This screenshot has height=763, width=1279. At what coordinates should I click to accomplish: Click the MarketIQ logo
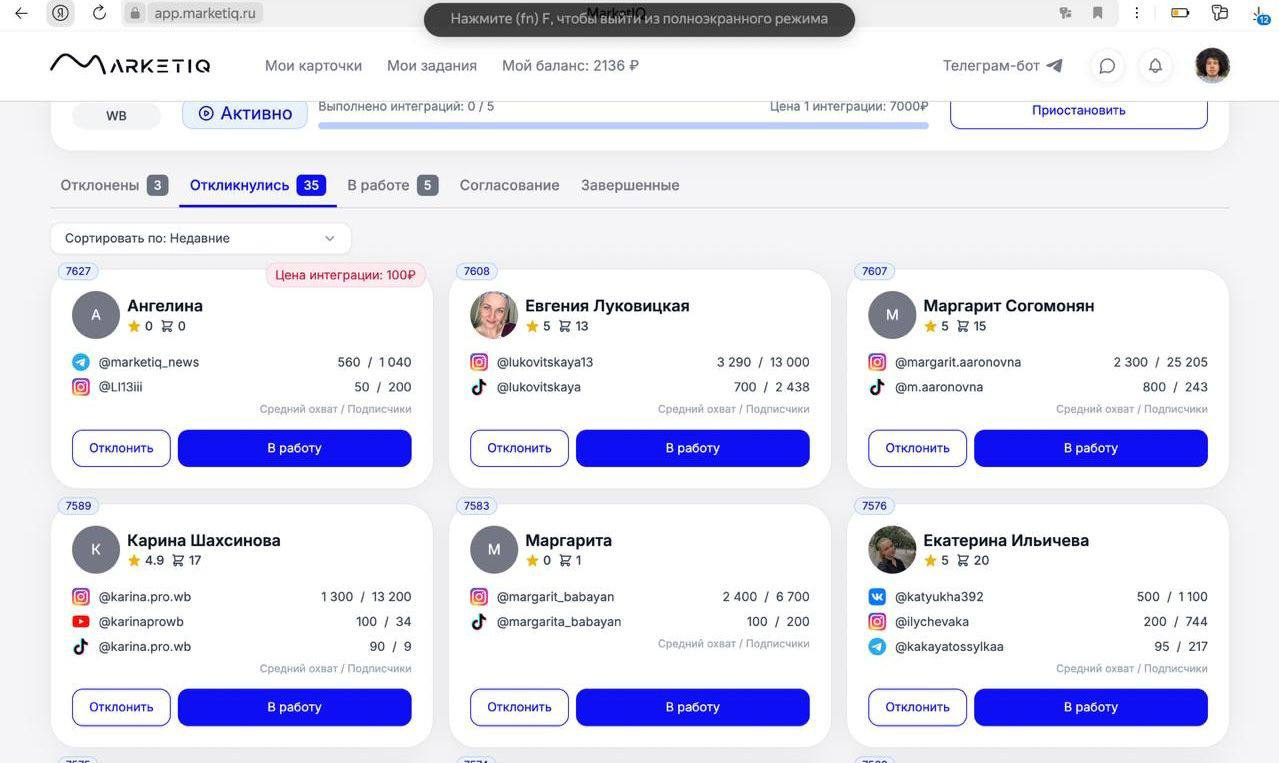[130, 64]
